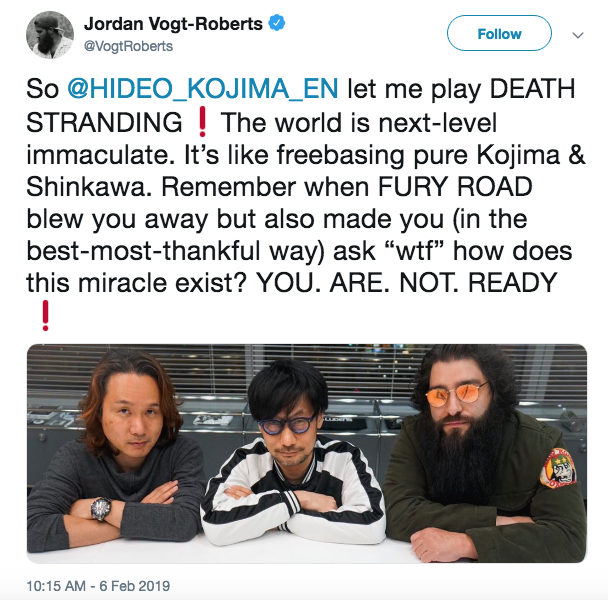The width and height of the screenshot is (608, 600).
Task: Click the wristwatch in the photo
Action: pyautogui.click(x=100, y=508)
